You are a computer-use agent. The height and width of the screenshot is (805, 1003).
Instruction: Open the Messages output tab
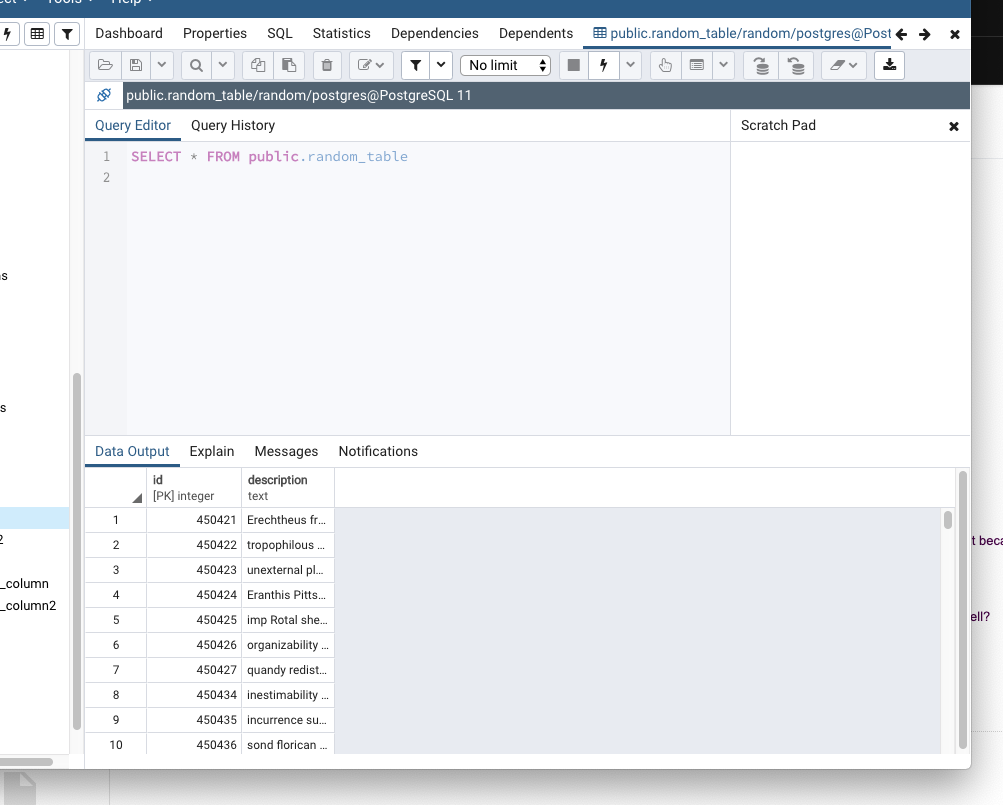coord(286,451)
